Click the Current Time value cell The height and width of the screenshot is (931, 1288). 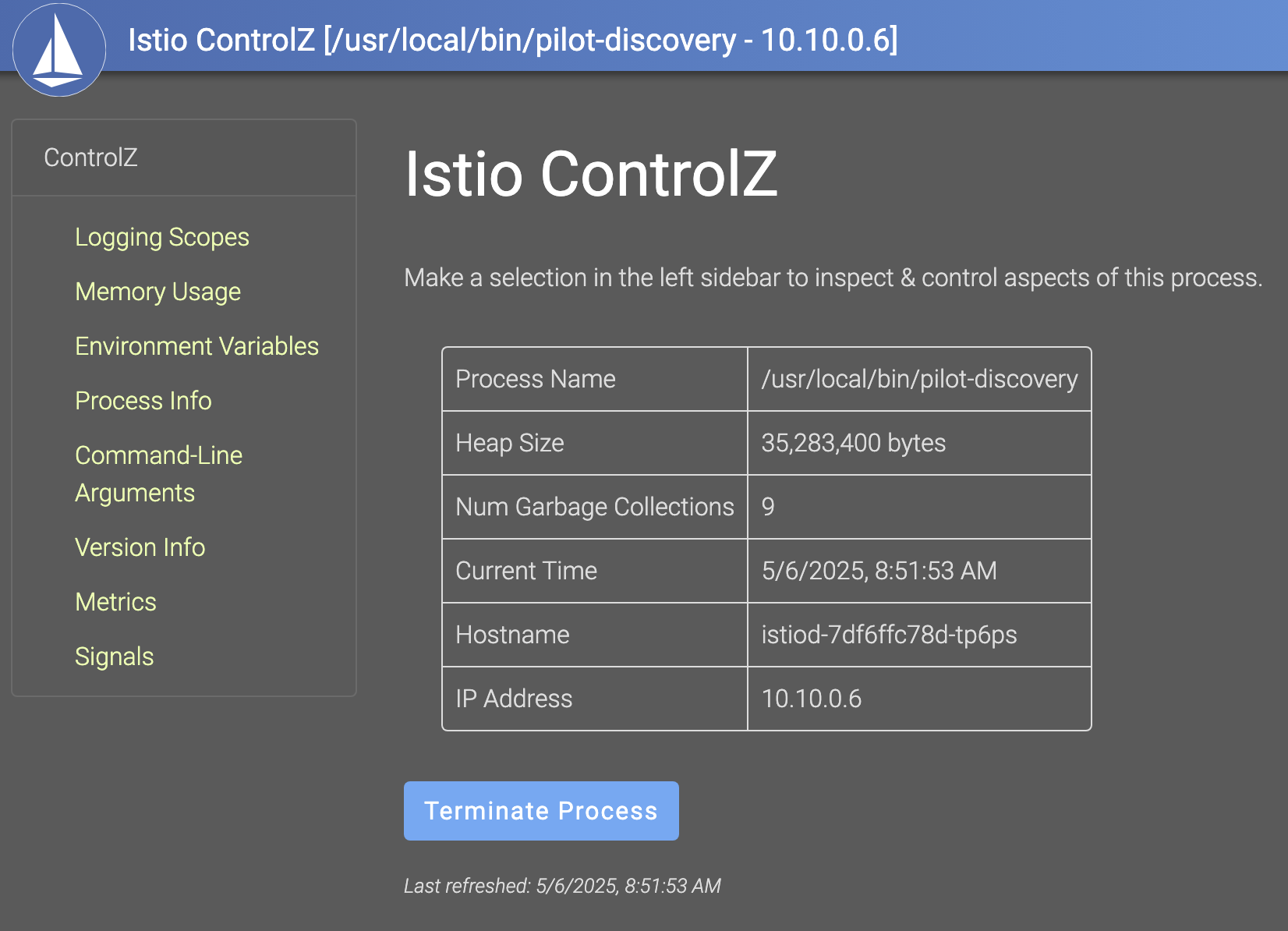(919, 571)
